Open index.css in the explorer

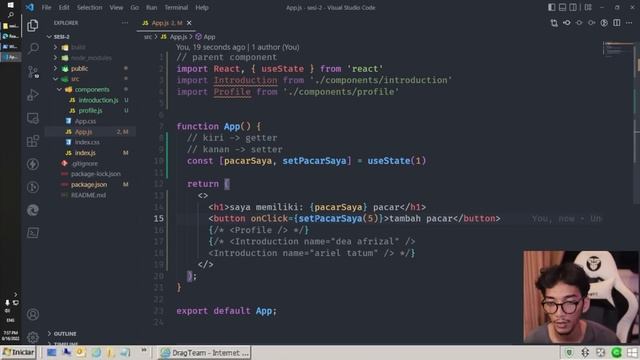click(87, 142)
